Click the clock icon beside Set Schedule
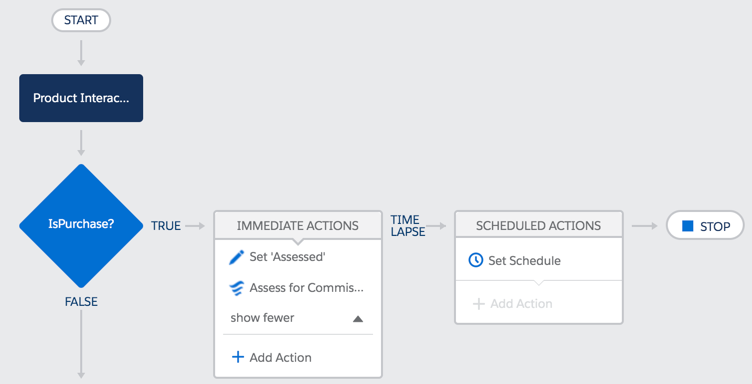Image resolution: width=752 pixels, height=384 pixels. 475,260
